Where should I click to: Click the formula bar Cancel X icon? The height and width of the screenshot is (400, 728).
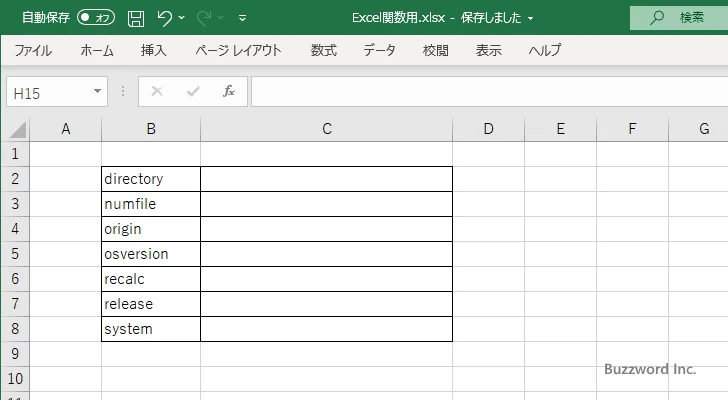click(156, 91)
